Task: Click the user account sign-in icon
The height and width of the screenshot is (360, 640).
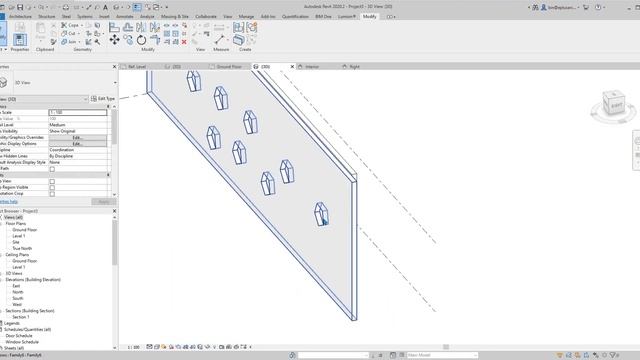Action: (544, 7)
